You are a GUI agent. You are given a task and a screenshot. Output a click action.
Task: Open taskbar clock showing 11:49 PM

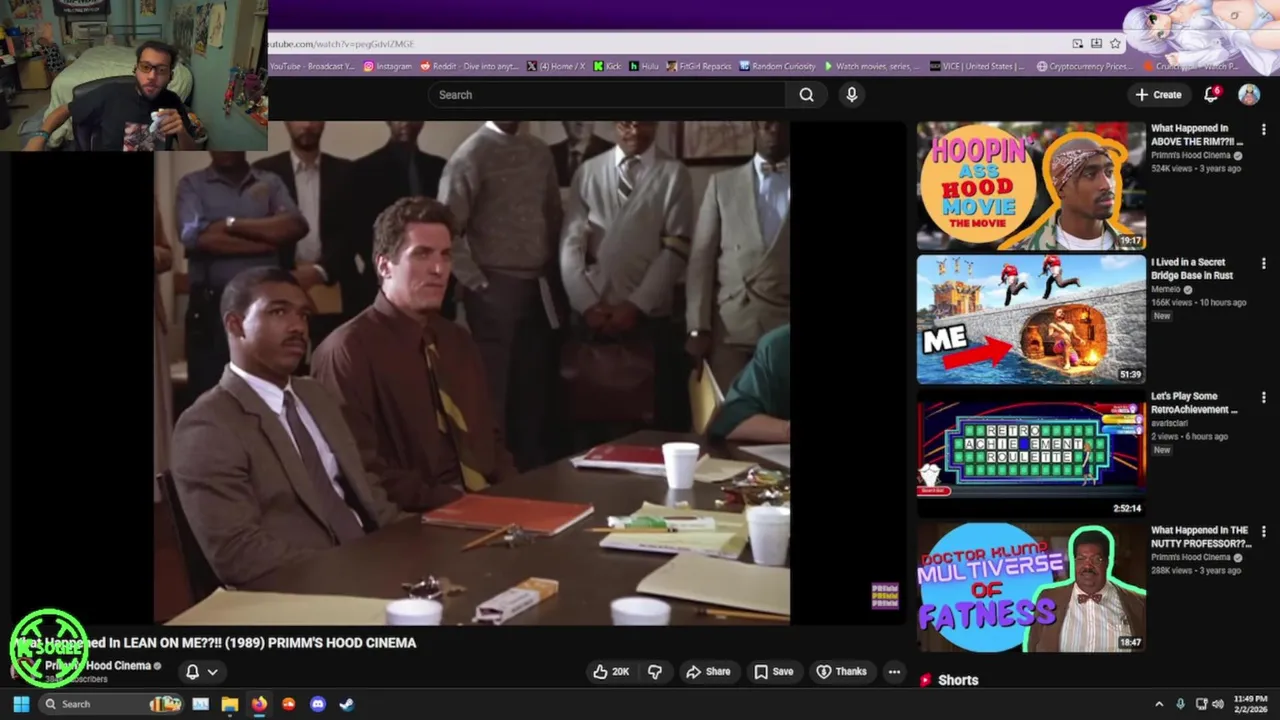(1250, 704)
